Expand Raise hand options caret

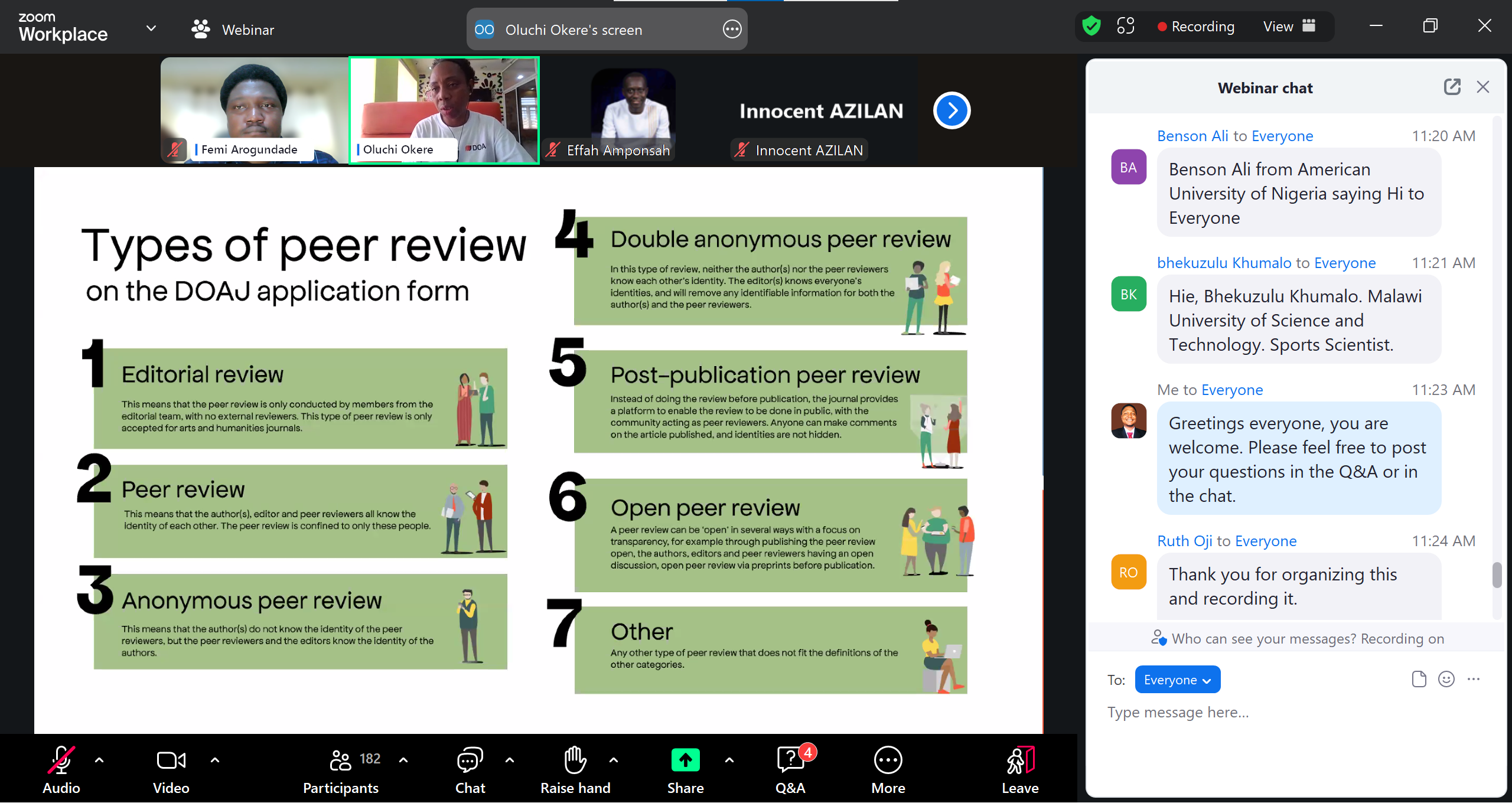click(x=614, y=760)
